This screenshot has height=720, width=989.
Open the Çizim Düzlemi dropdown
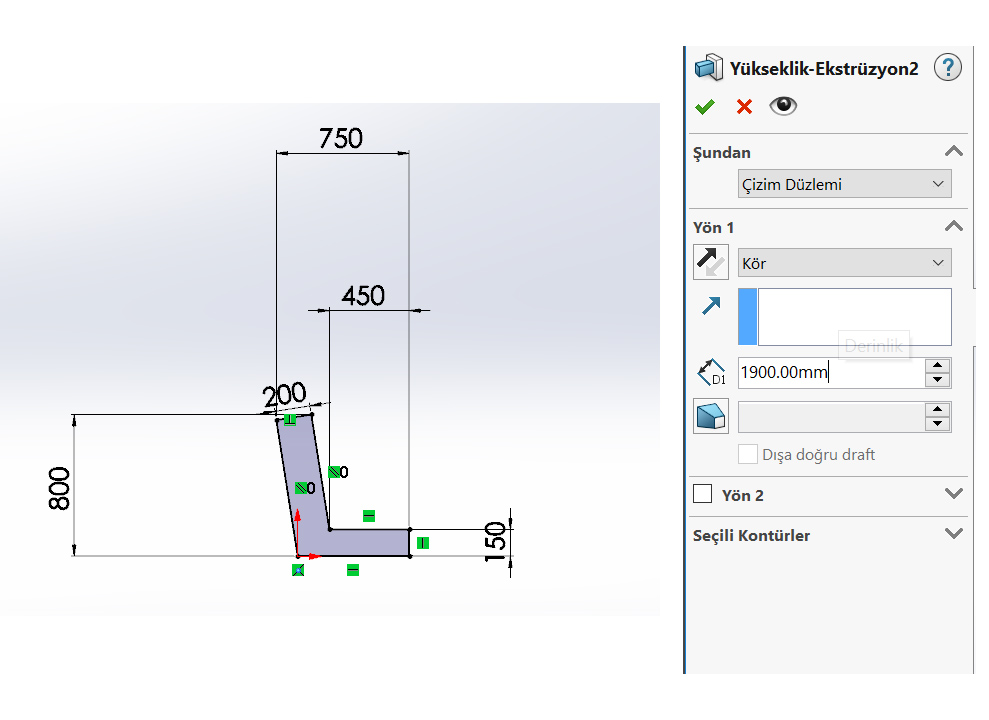845,184
